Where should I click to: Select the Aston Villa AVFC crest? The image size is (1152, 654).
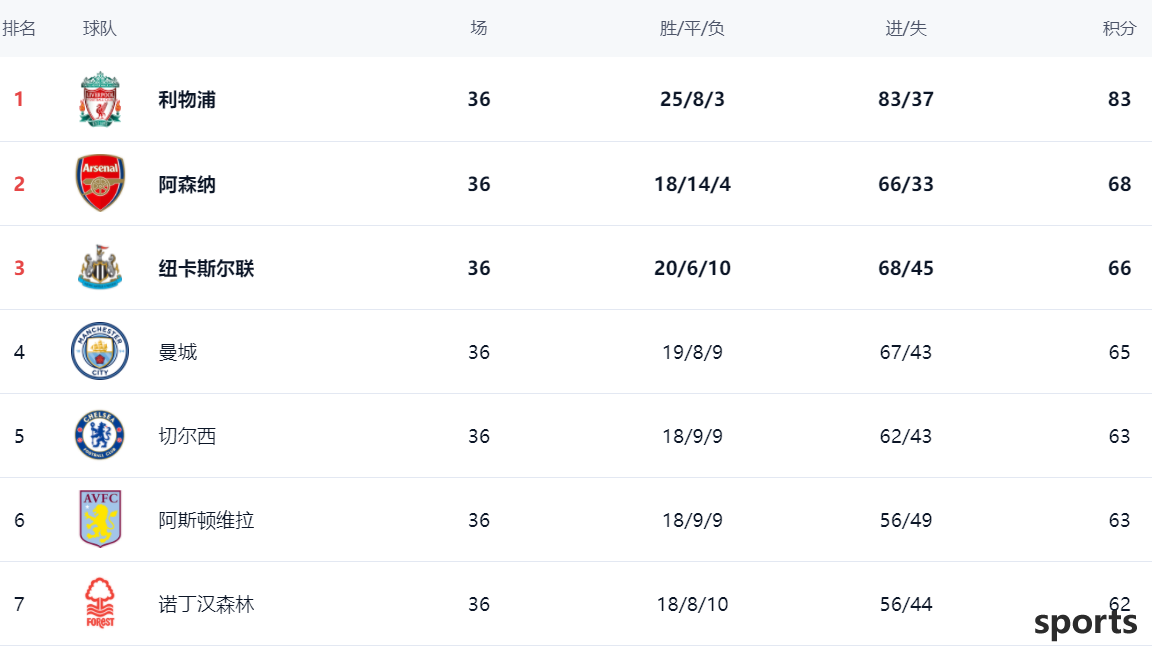(100, 519)
